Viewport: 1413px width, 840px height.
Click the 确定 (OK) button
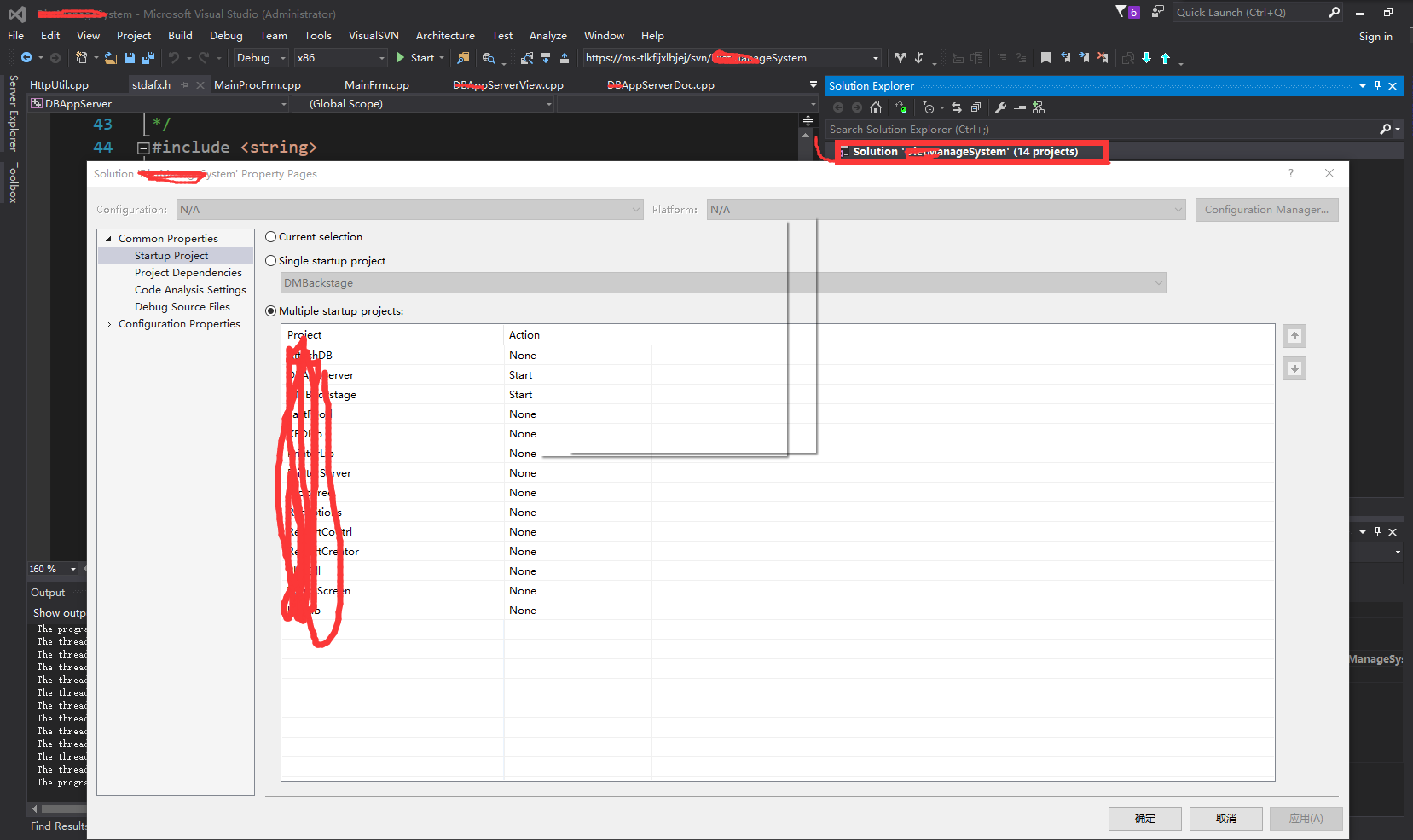(1145, 819)
